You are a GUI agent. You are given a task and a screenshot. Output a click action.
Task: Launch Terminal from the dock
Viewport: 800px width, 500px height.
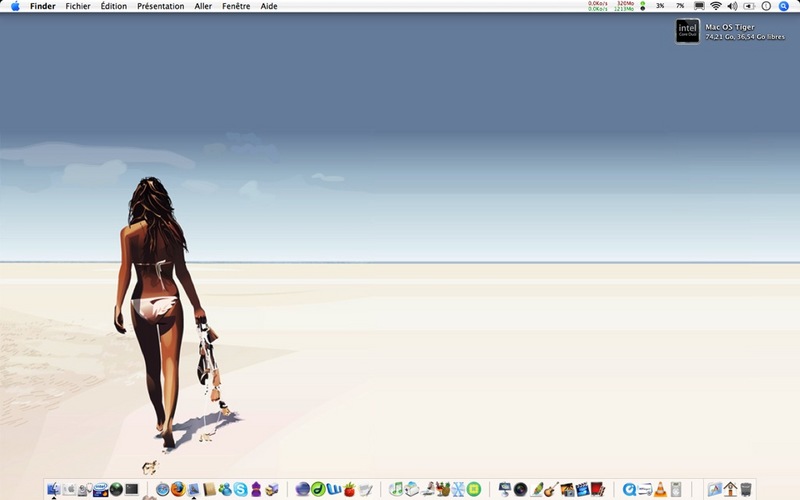[132, 489]
